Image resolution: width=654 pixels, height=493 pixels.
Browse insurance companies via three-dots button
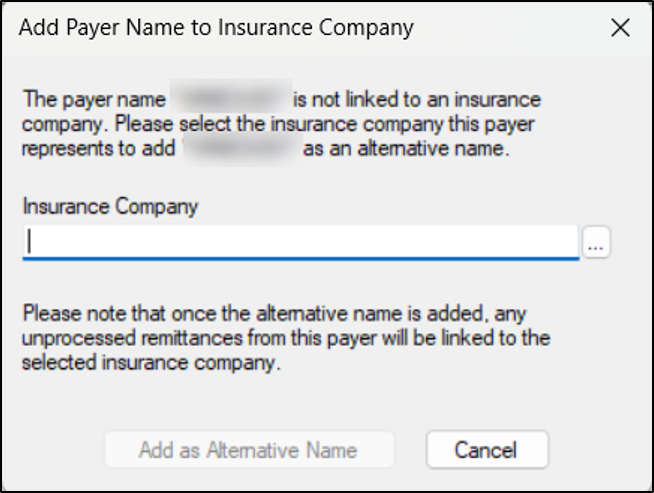(x=596, y=242)
